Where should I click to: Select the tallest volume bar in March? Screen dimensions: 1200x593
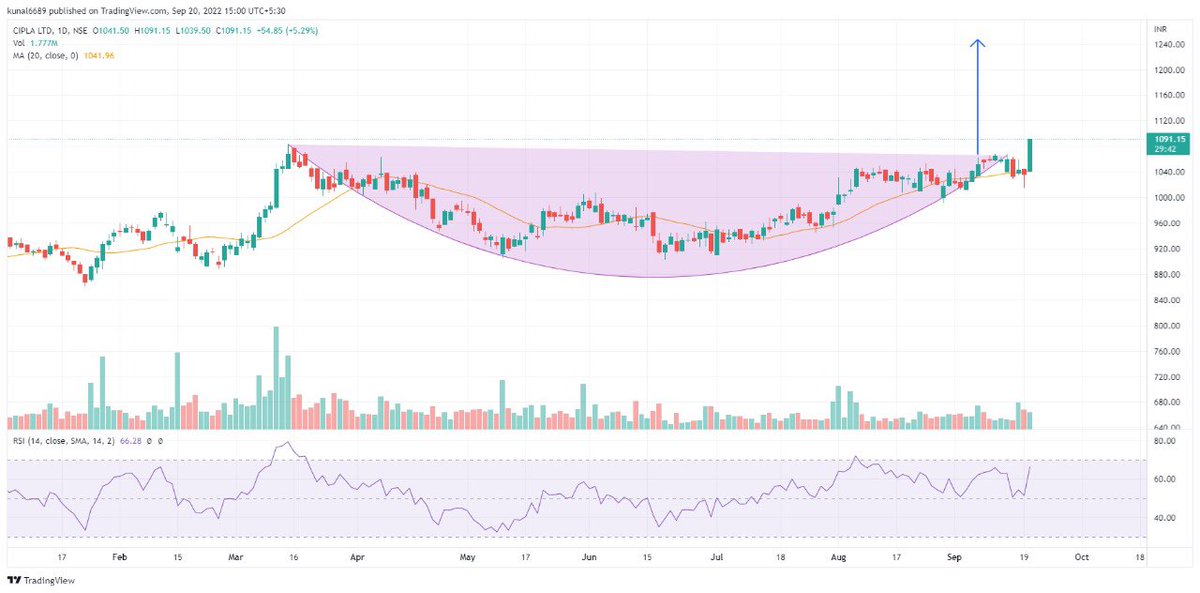click(276, 378)
